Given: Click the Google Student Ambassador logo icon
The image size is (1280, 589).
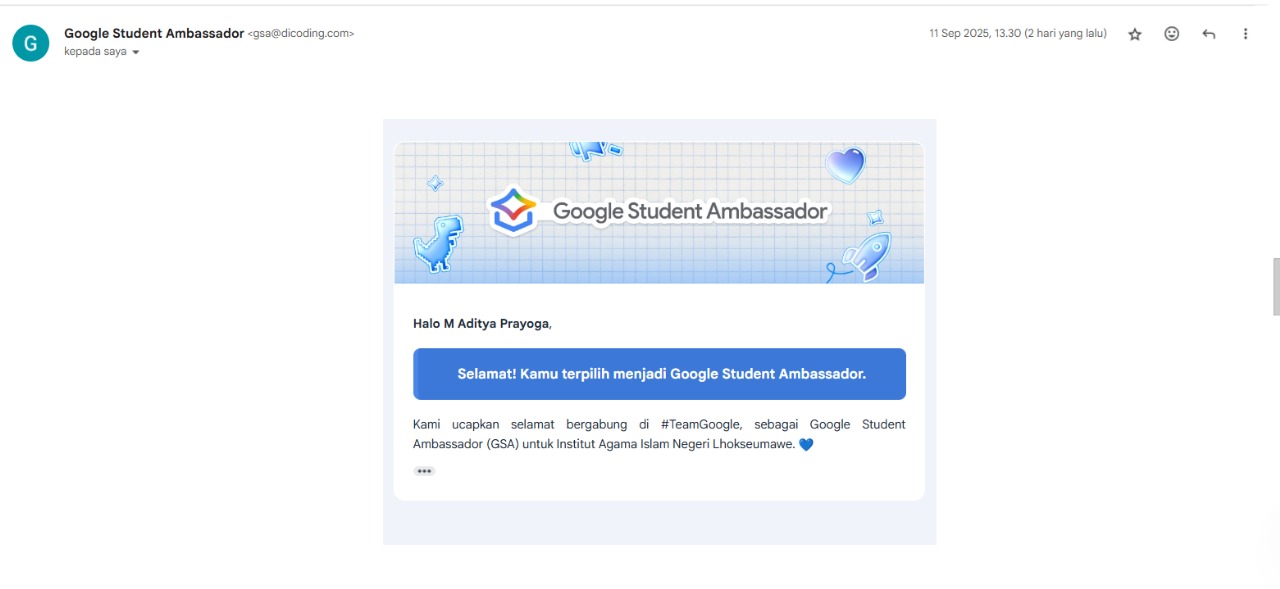Looking at the screenshot, I should click(514, 211).
